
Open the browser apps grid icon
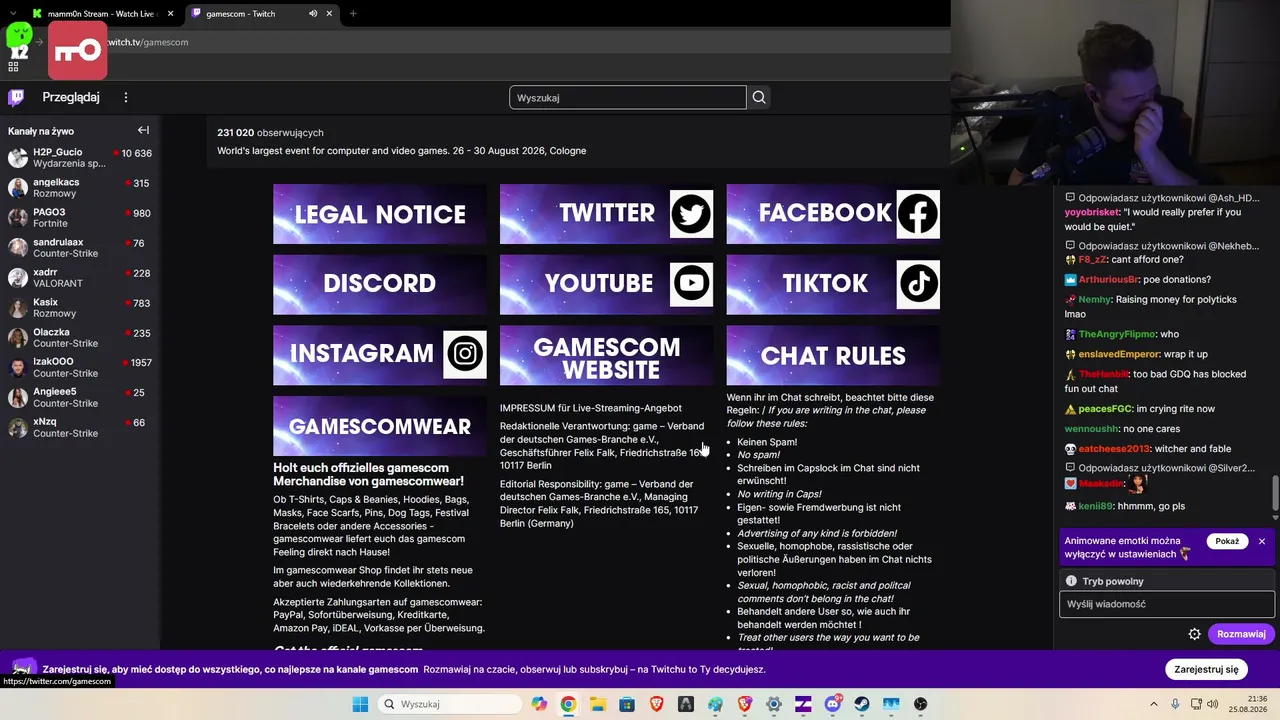pos(13,67)
